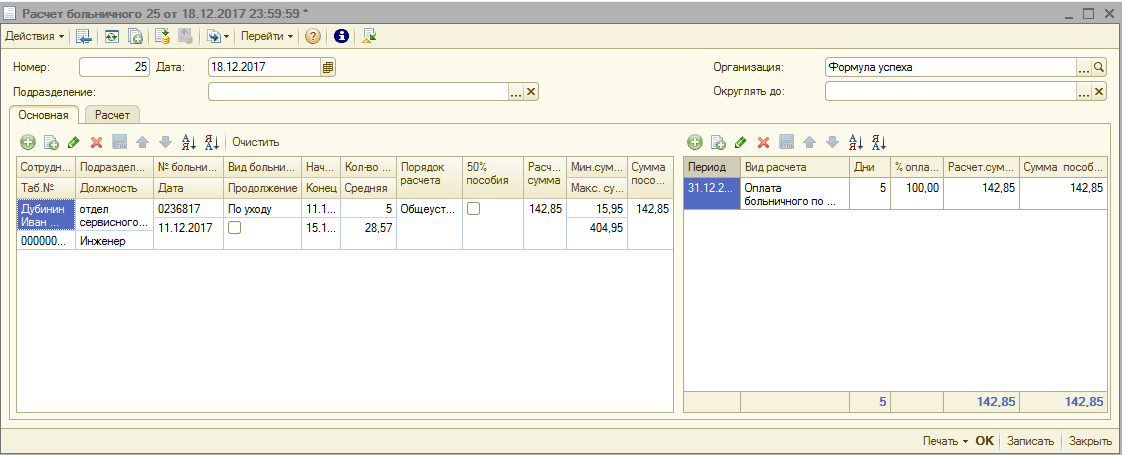
Task: Open the Печать dropdown
Action: (944, 441)
